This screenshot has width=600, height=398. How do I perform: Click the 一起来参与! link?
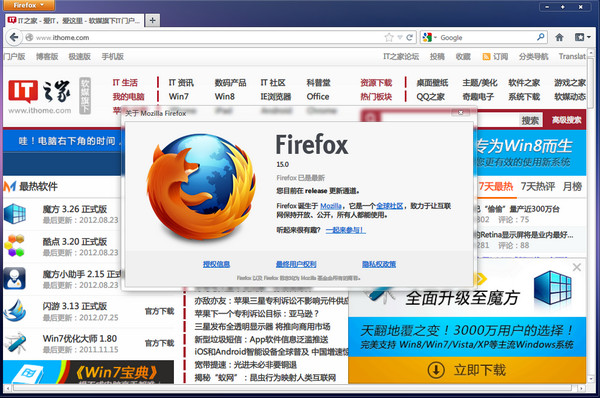[346, 230]
